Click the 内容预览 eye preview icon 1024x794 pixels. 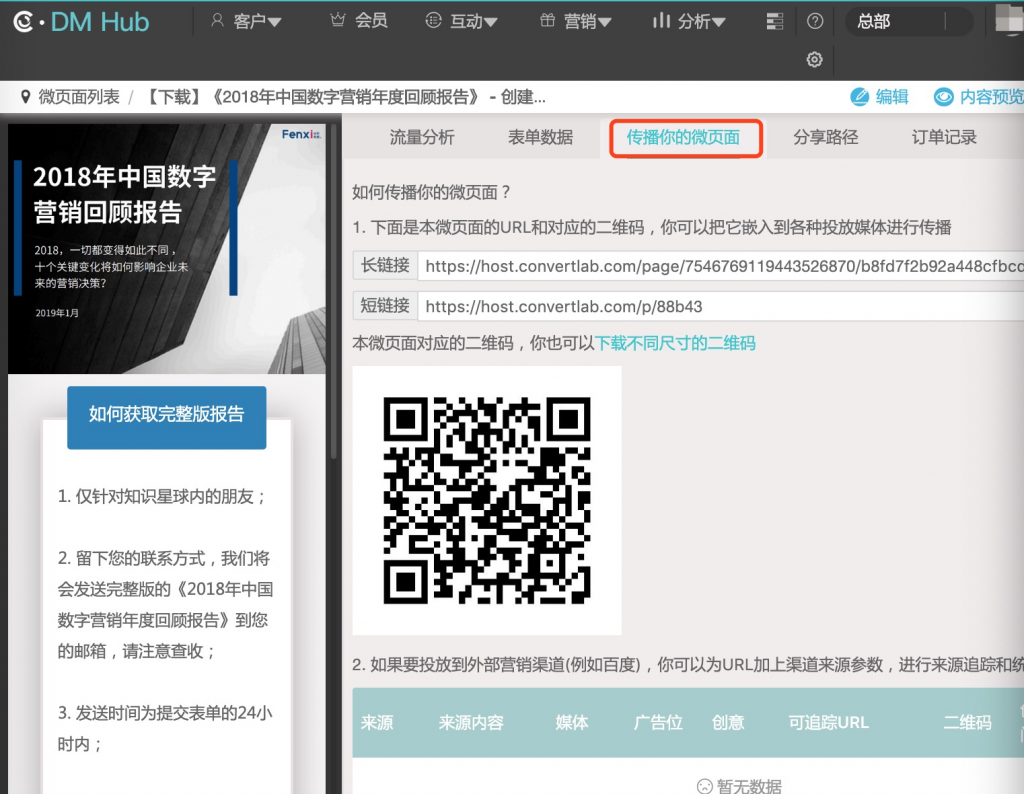click(x=943, y=97)
